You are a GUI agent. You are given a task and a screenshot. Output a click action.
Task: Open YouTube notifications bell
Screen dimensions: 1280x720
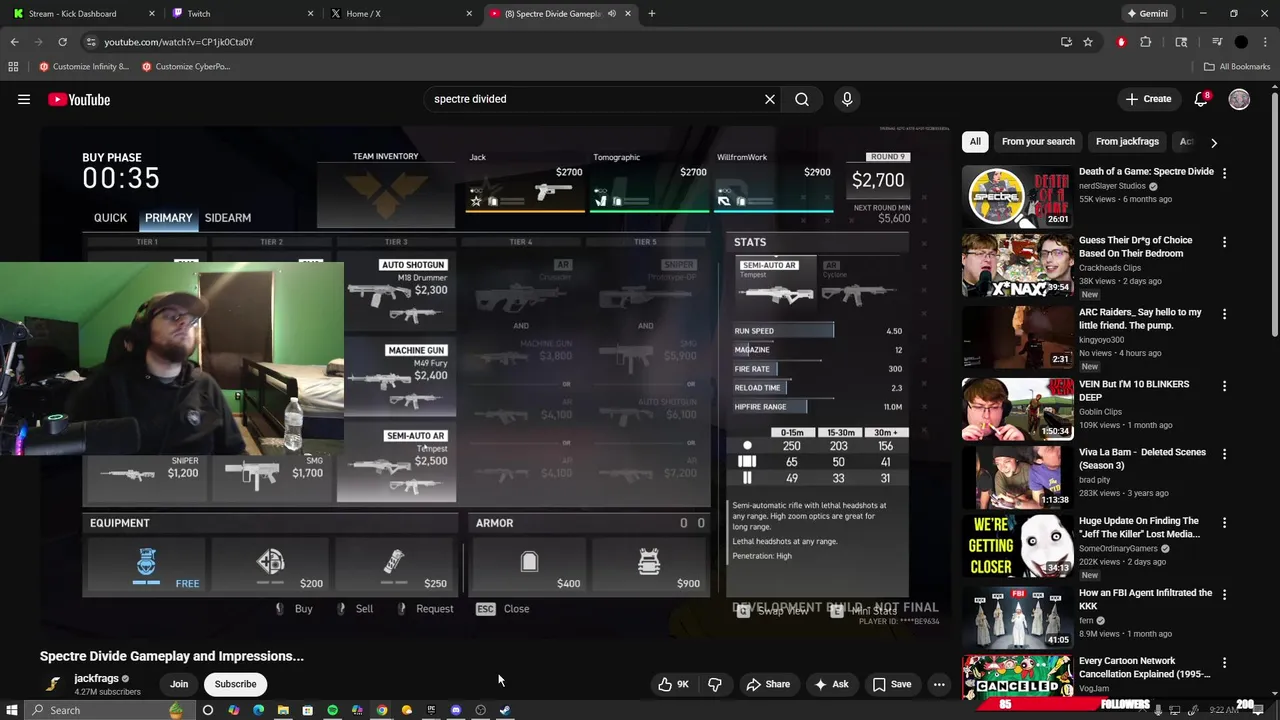(1202, 99)
